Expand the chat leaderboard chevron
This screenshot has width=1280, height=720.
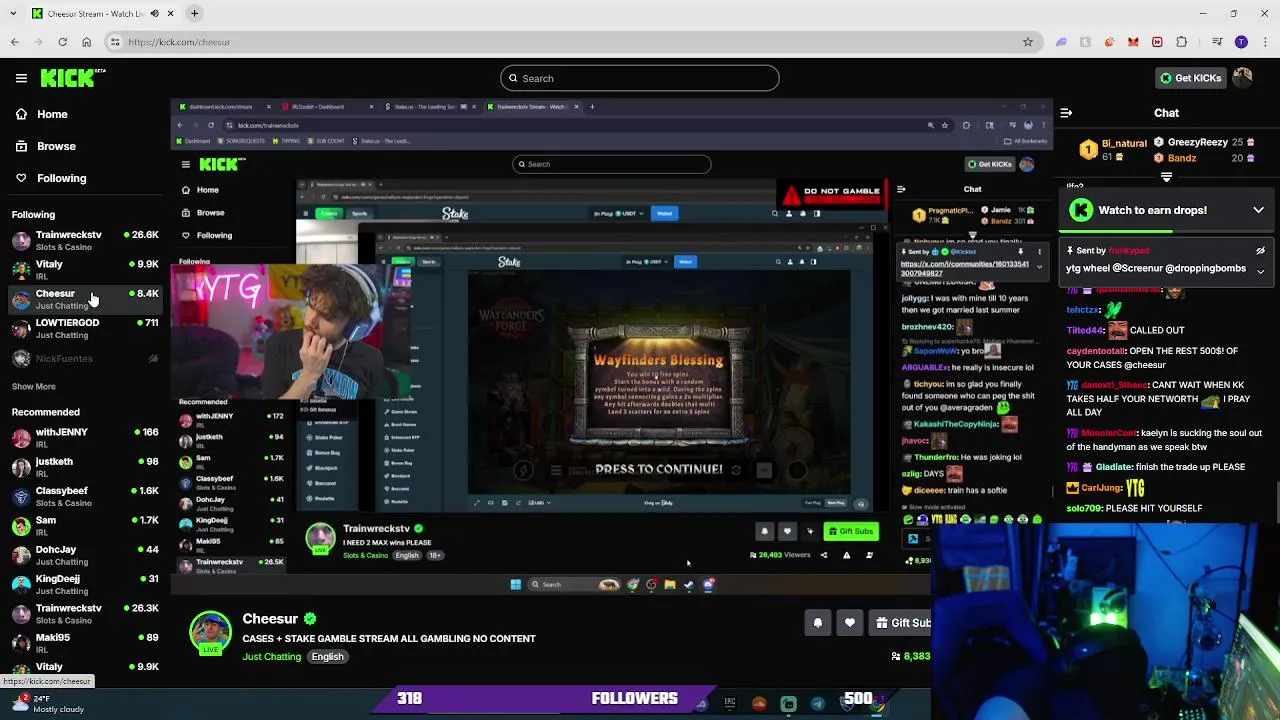(1166, 177)
